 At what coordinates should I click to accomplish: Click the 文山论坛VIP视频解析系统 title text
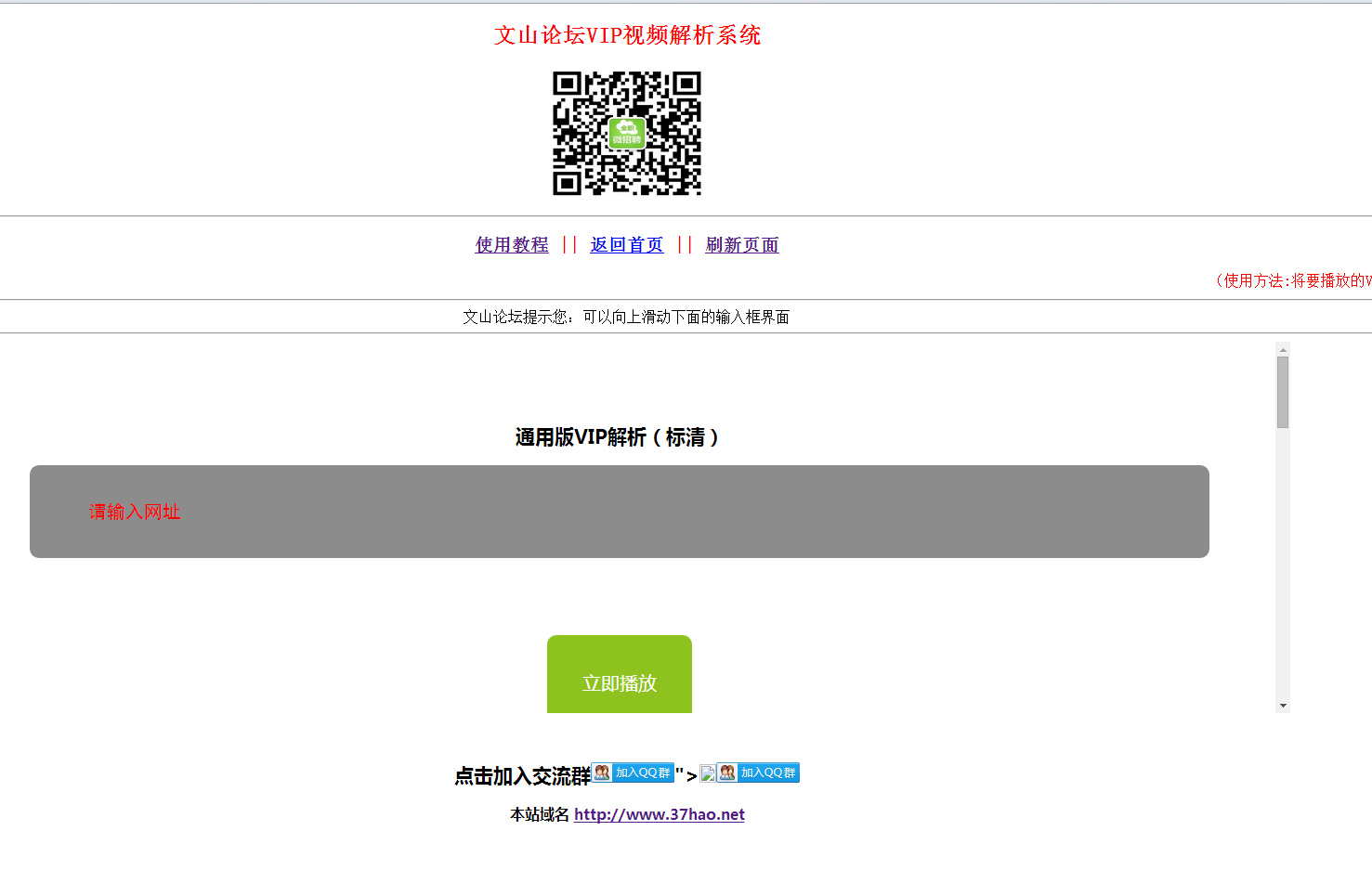click(627, 35)
